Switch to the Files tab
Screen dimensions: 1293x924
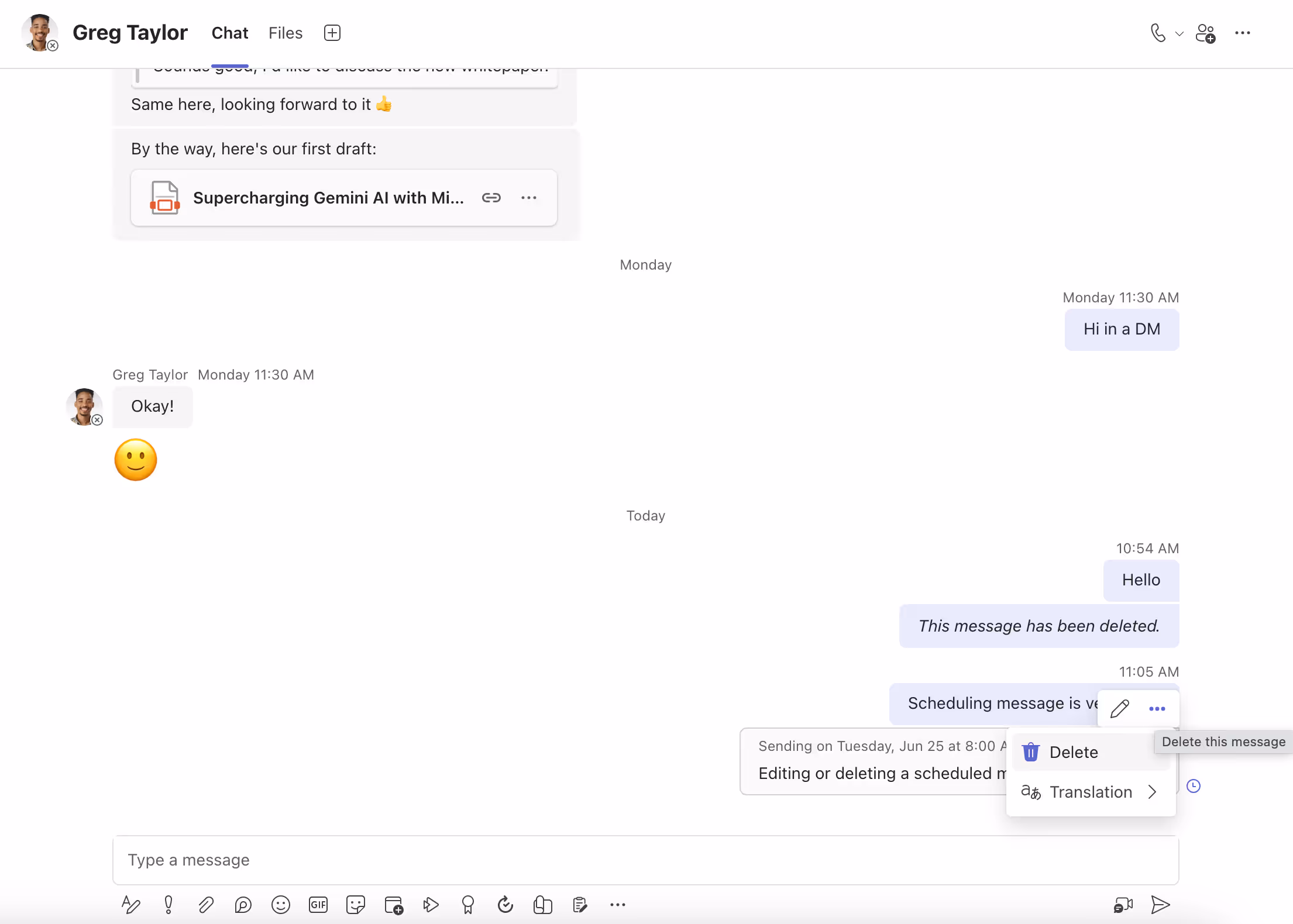[x=286, y=33]
